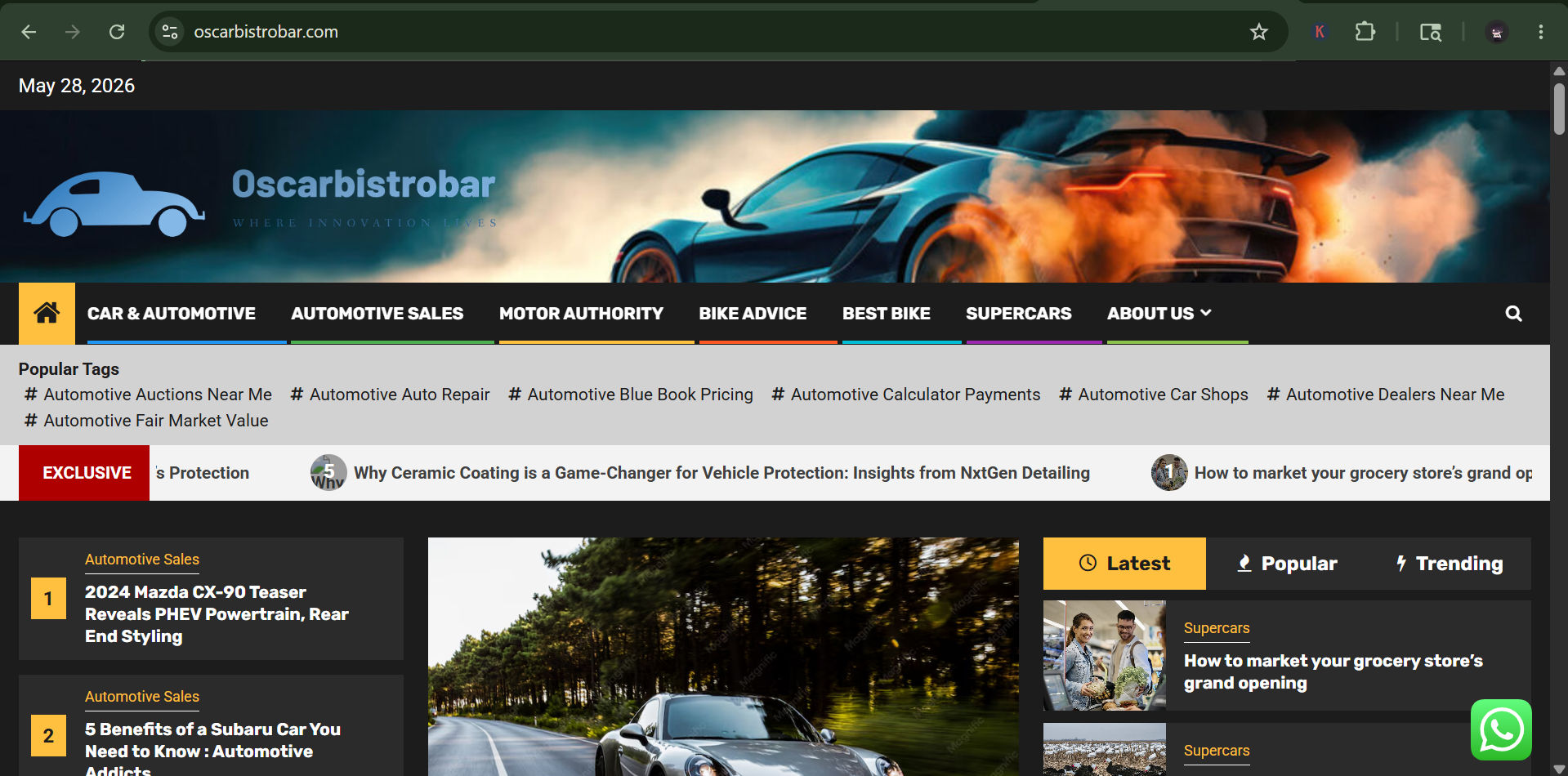Open the site search magnifier icon

(1513, 314)
